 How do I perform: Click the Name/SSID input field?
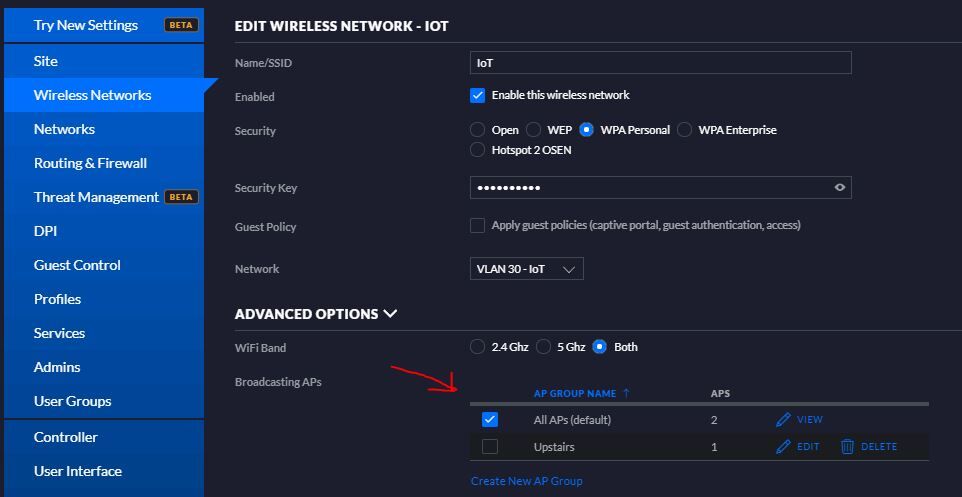coord(660,63)
